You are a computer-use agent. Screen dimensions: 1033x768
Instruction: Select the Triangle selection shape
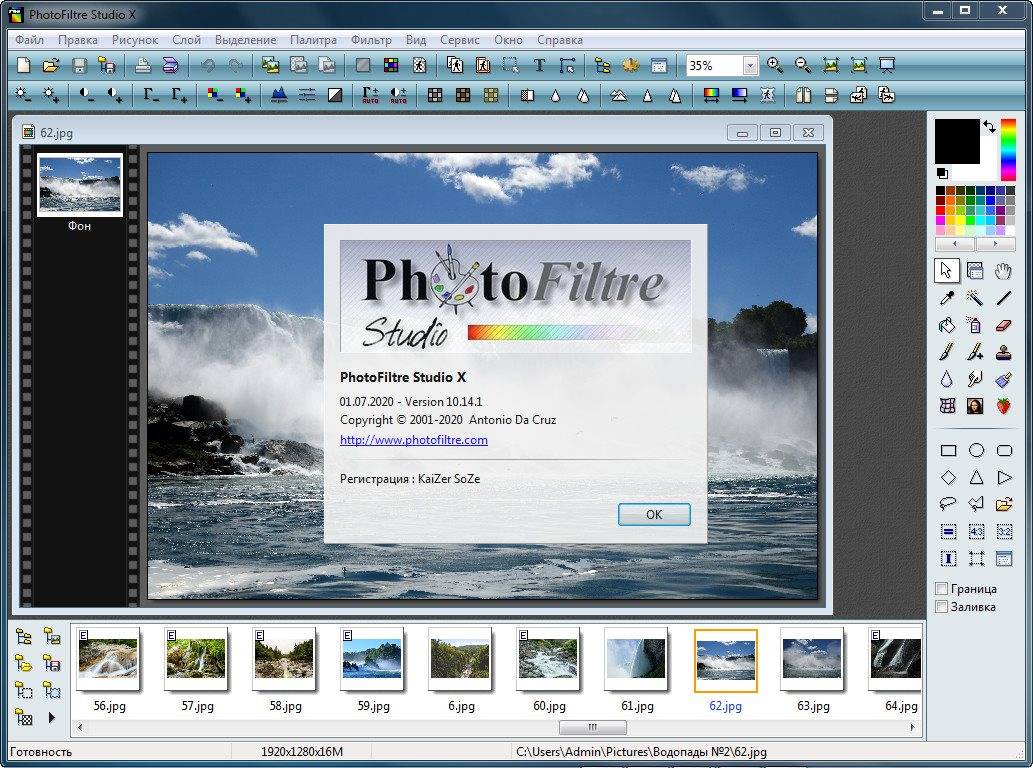point(976,478)
